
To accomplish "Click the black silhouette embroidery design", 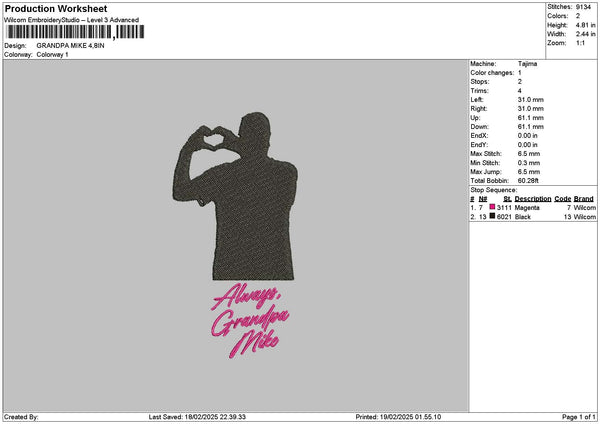I will 235,196.
